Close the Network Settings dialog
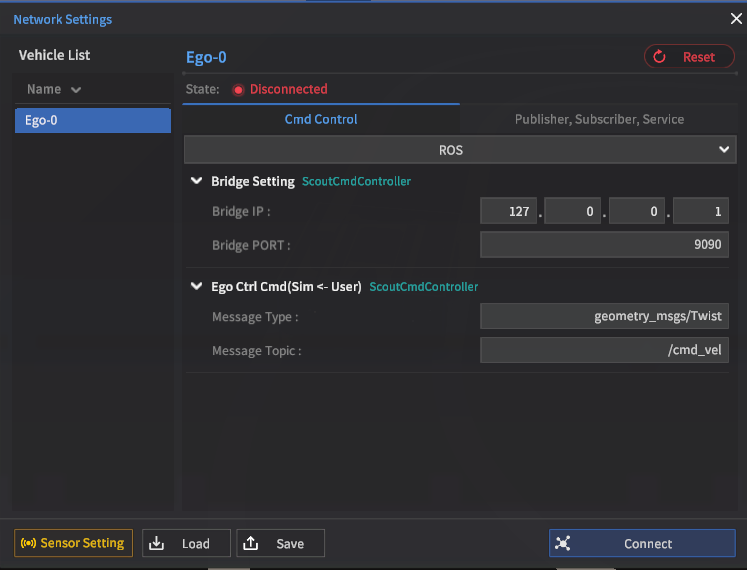Viewport: 747px width, 570px height. click(x=736, y=19)
